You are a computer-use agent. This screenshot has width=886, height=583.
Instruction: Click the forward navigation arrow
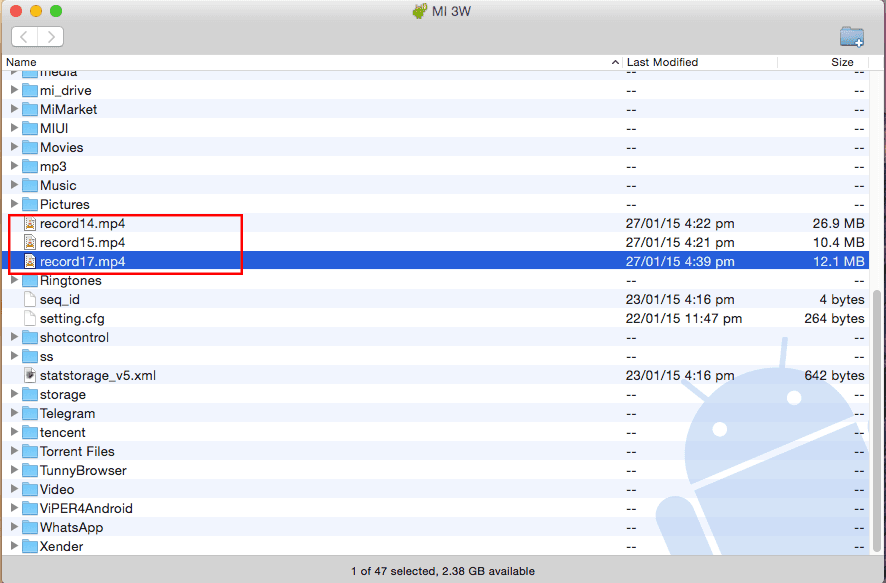tap(50, 37)
